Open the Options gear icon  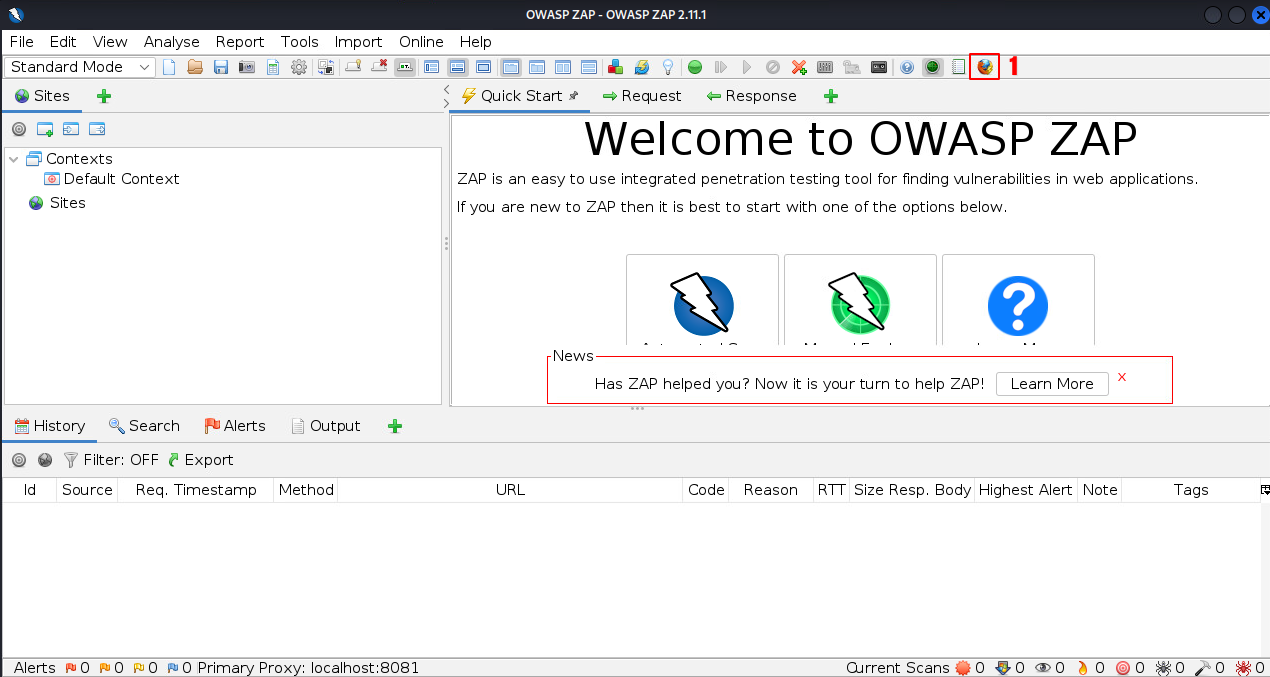point(298,67)
